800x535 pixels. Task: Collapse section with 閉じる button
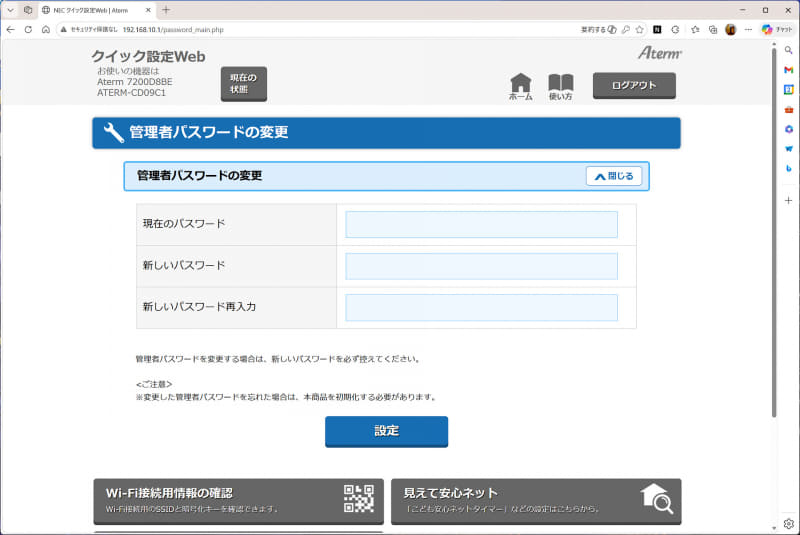point(614,176)
